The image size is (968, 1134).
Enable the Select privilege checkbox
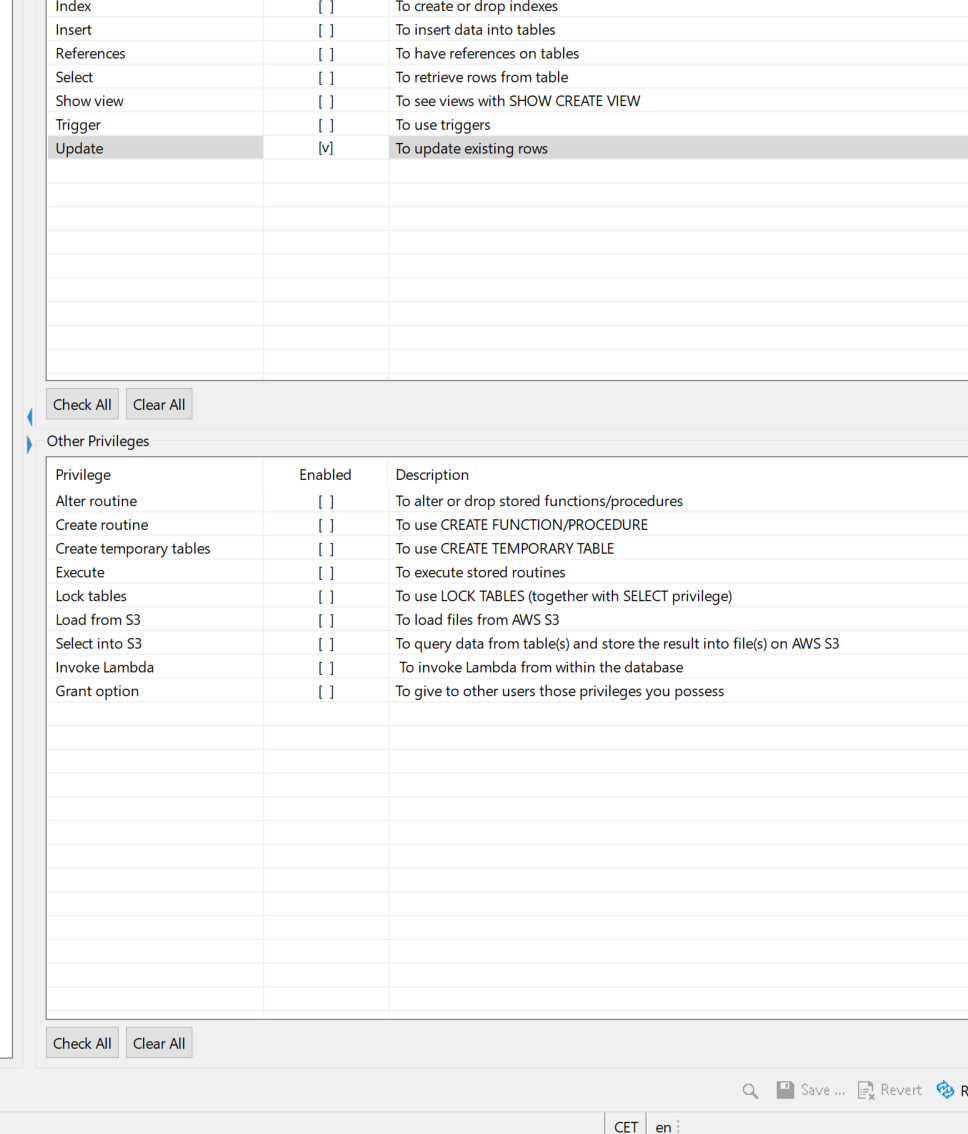[326, 77]
